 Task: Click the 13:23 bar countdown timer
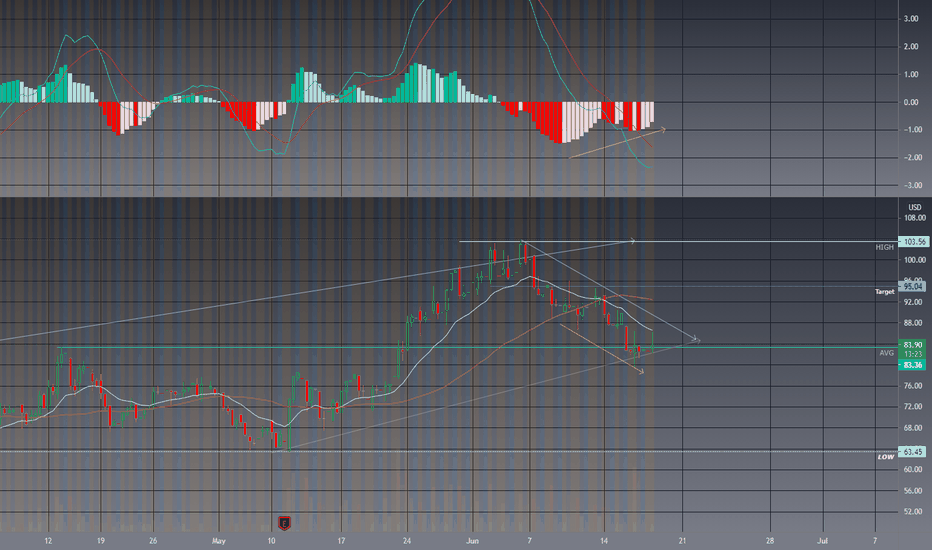point(913,354)
